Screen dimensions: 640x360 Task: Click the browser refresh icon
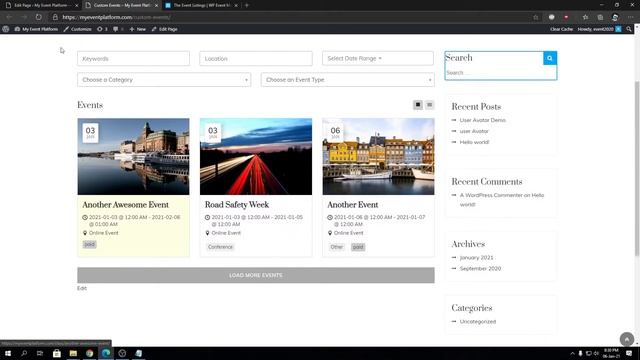[38, 17]
